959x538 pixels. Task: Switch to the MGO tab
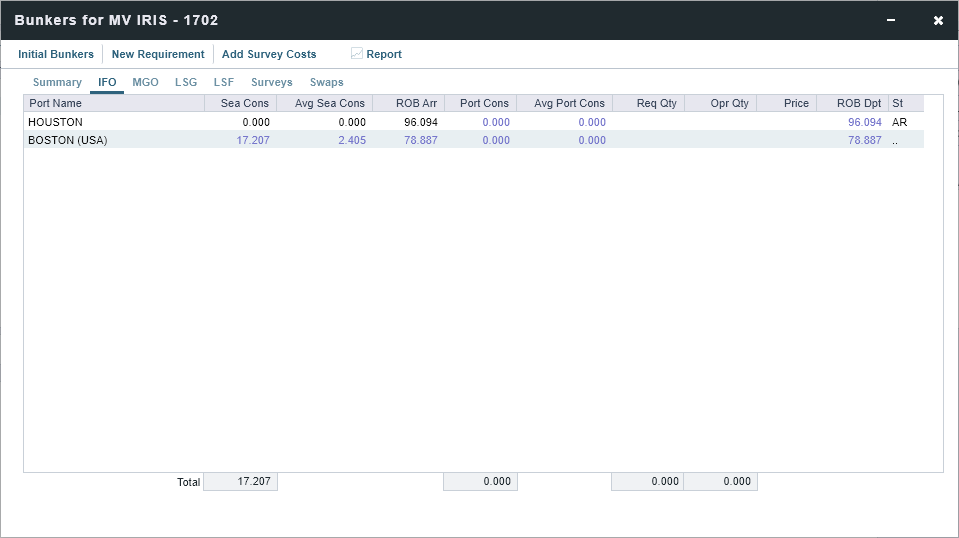point(145,82)
